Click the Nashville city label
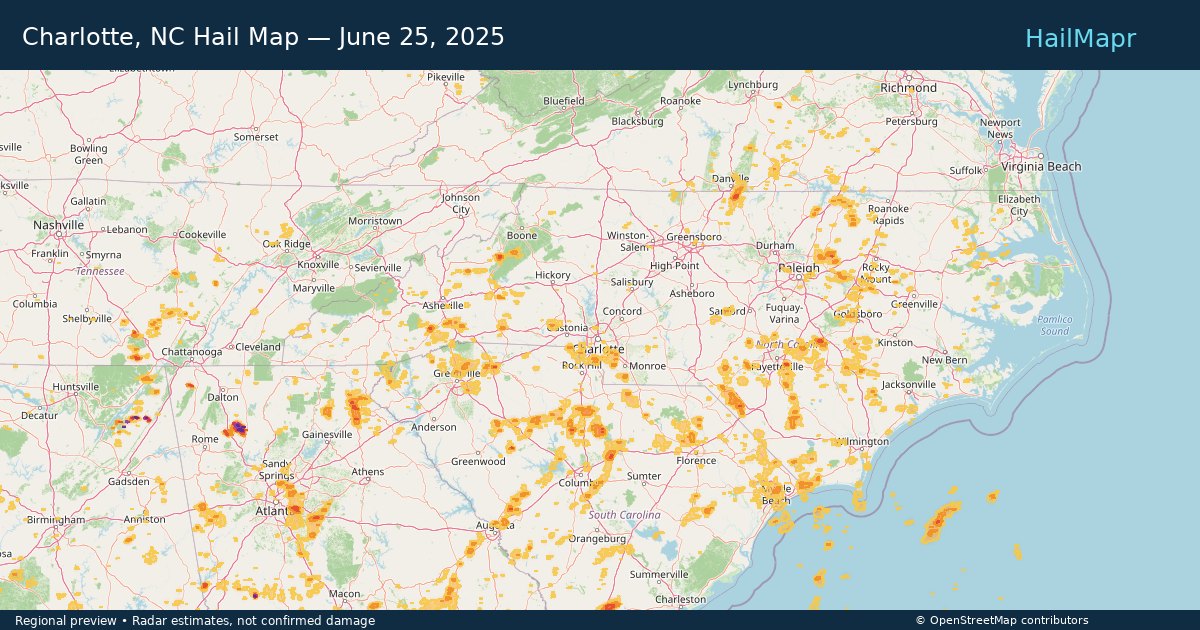This screenshot has height=630, width=1200. [58, 226]
